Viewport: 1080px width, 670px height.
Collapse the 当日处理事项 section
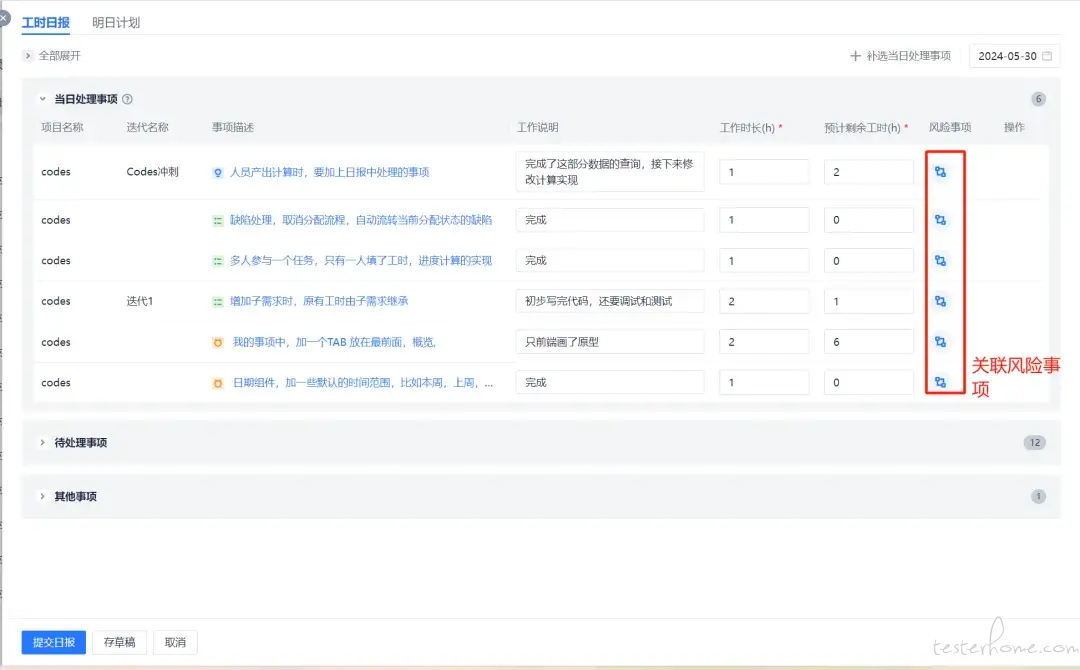coord(43,99)
